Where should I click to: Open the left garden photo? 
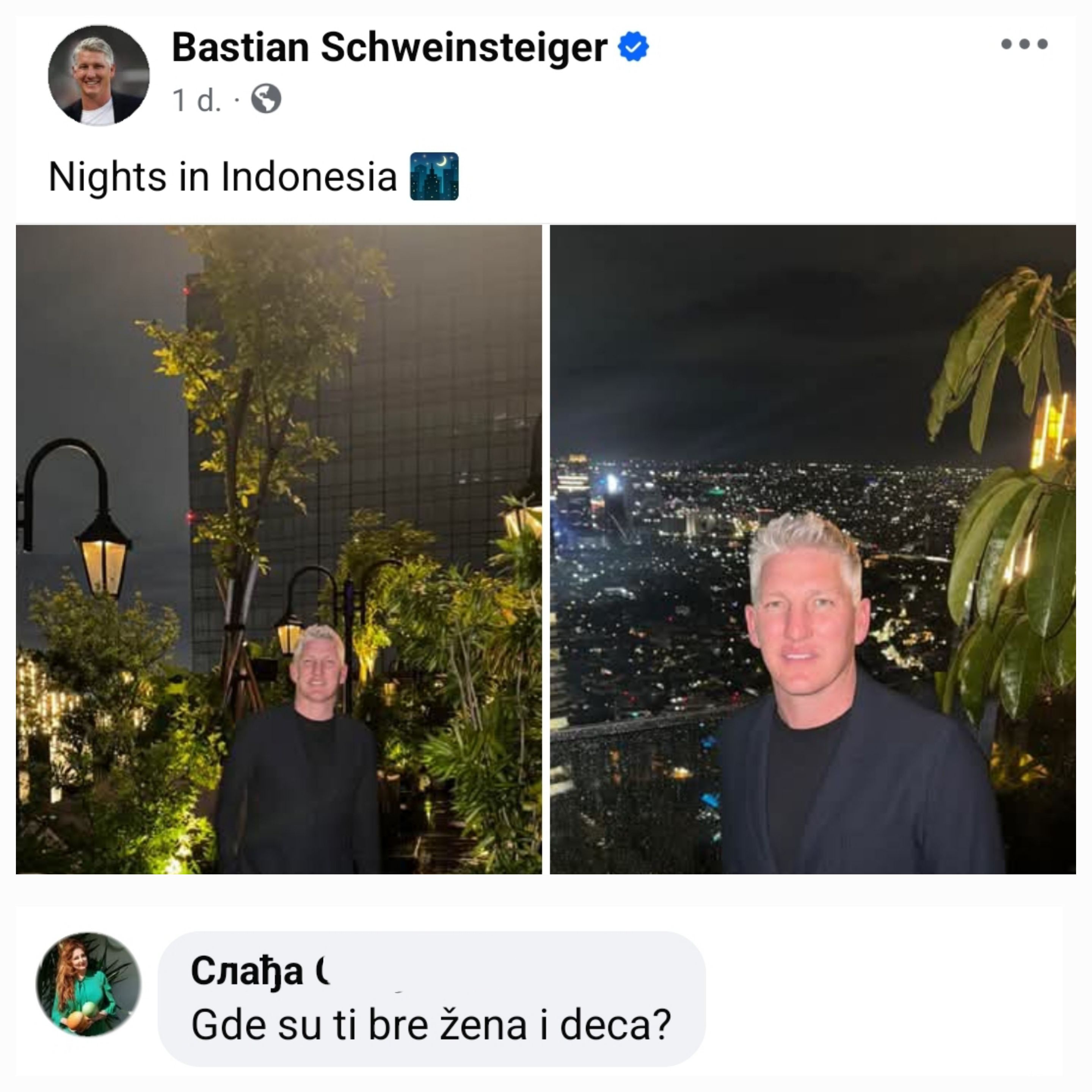point(279,549)
